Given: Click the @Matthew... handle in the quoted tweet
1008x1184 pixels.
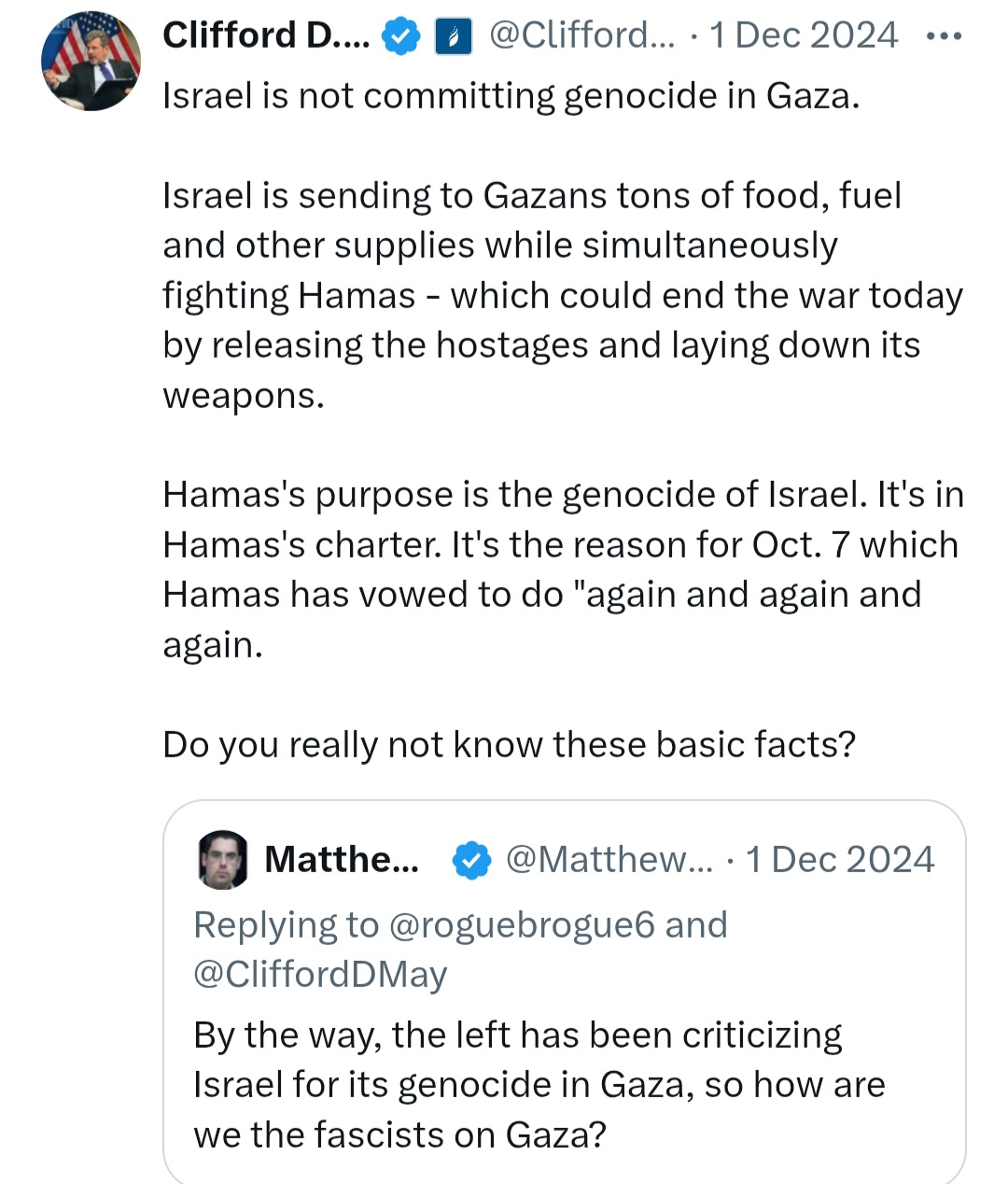Looking at the screenshot, I should 609,859.
